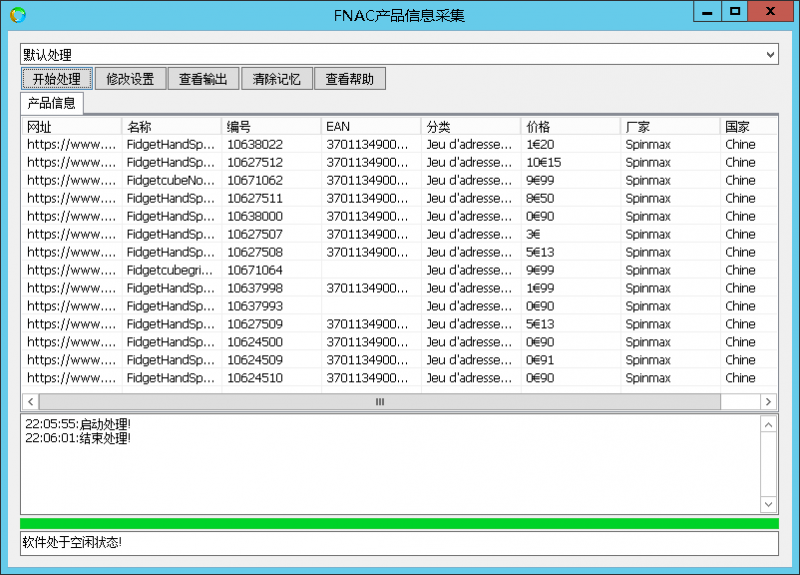Viewport: 800px width, 575px height.
Task: Click the horizontal scrollbar thumb of the table
Action: coord(380,402)
